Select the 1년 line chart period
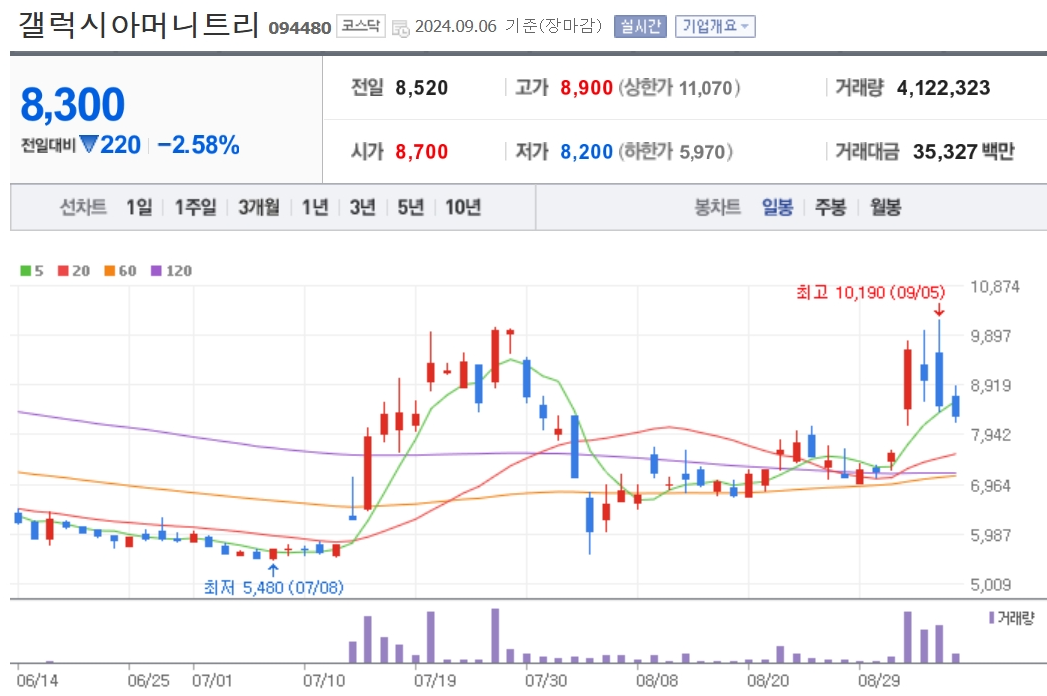This screenshot has width=1047, height=696. pos(315,207)
